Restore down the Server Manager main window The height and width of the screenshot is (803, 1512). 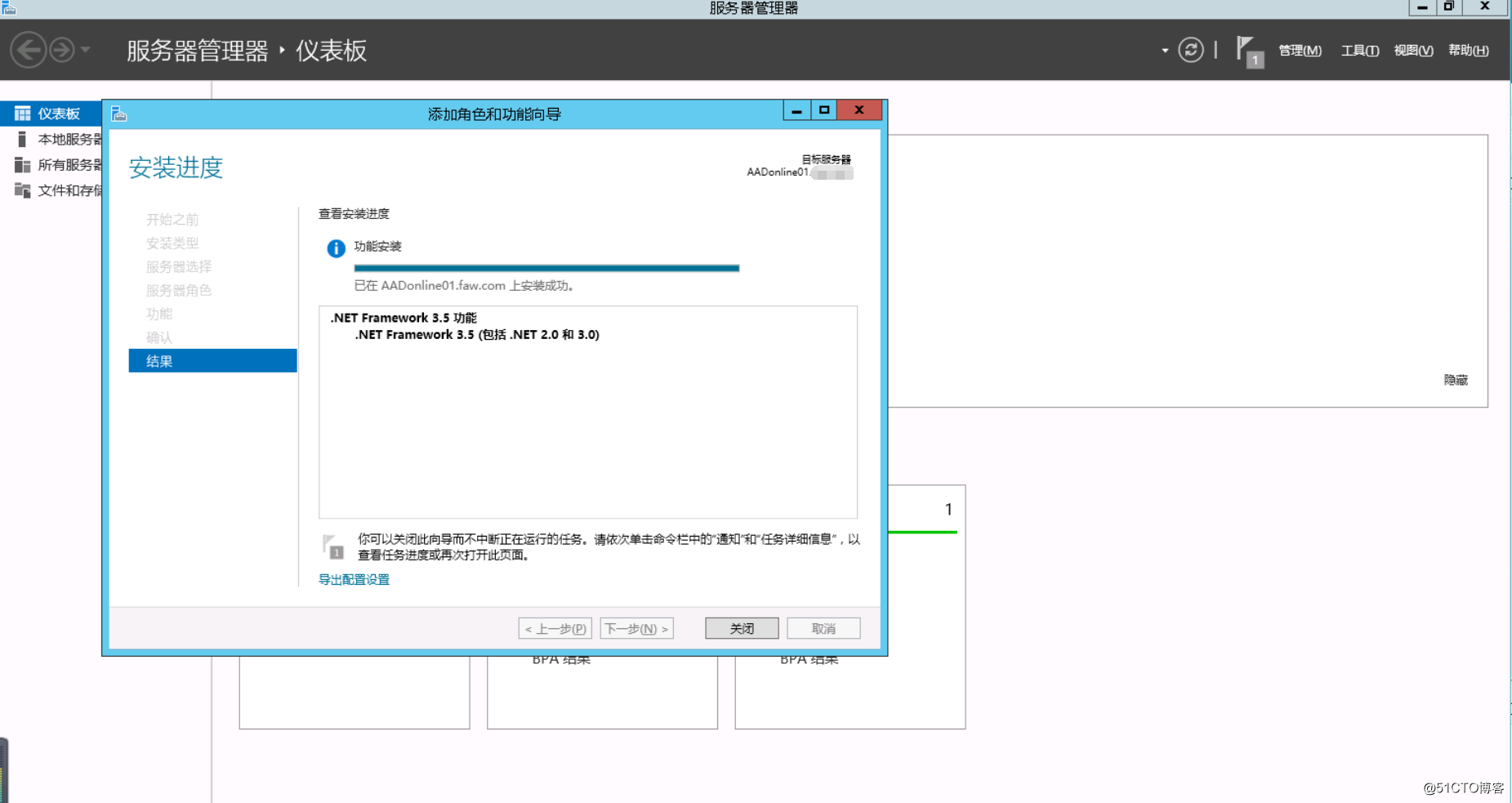pos(1448,7)
